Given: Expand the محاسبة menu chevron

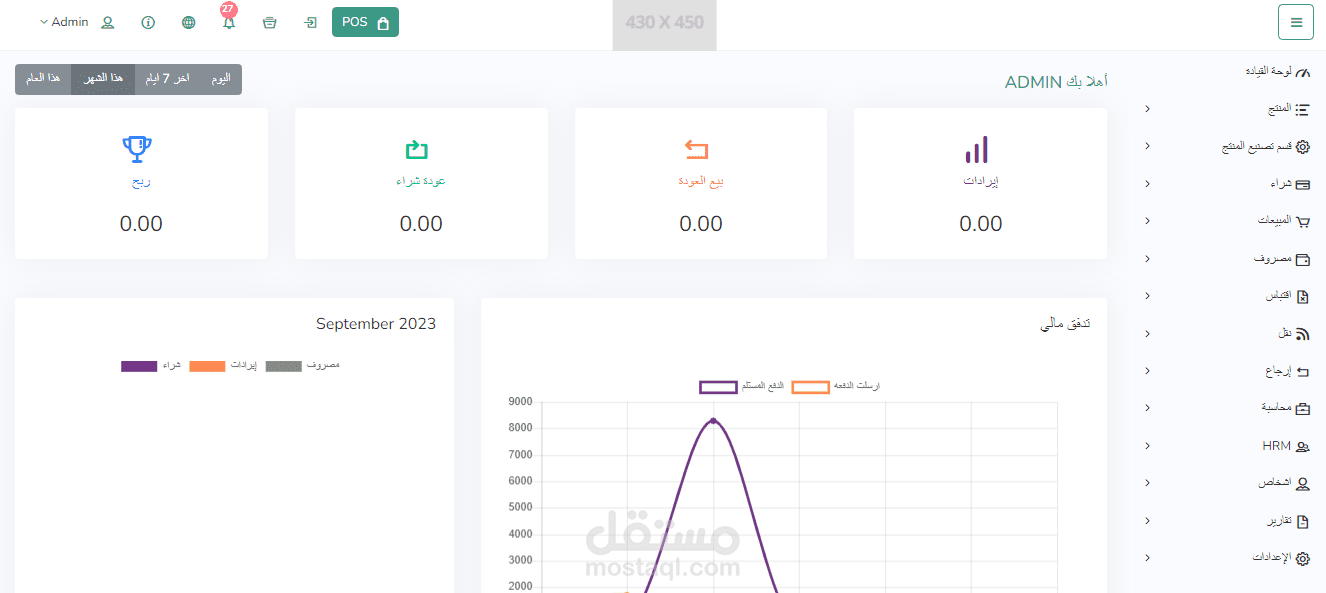Looking at the screenshot, I should click(x=1147, y=409).
